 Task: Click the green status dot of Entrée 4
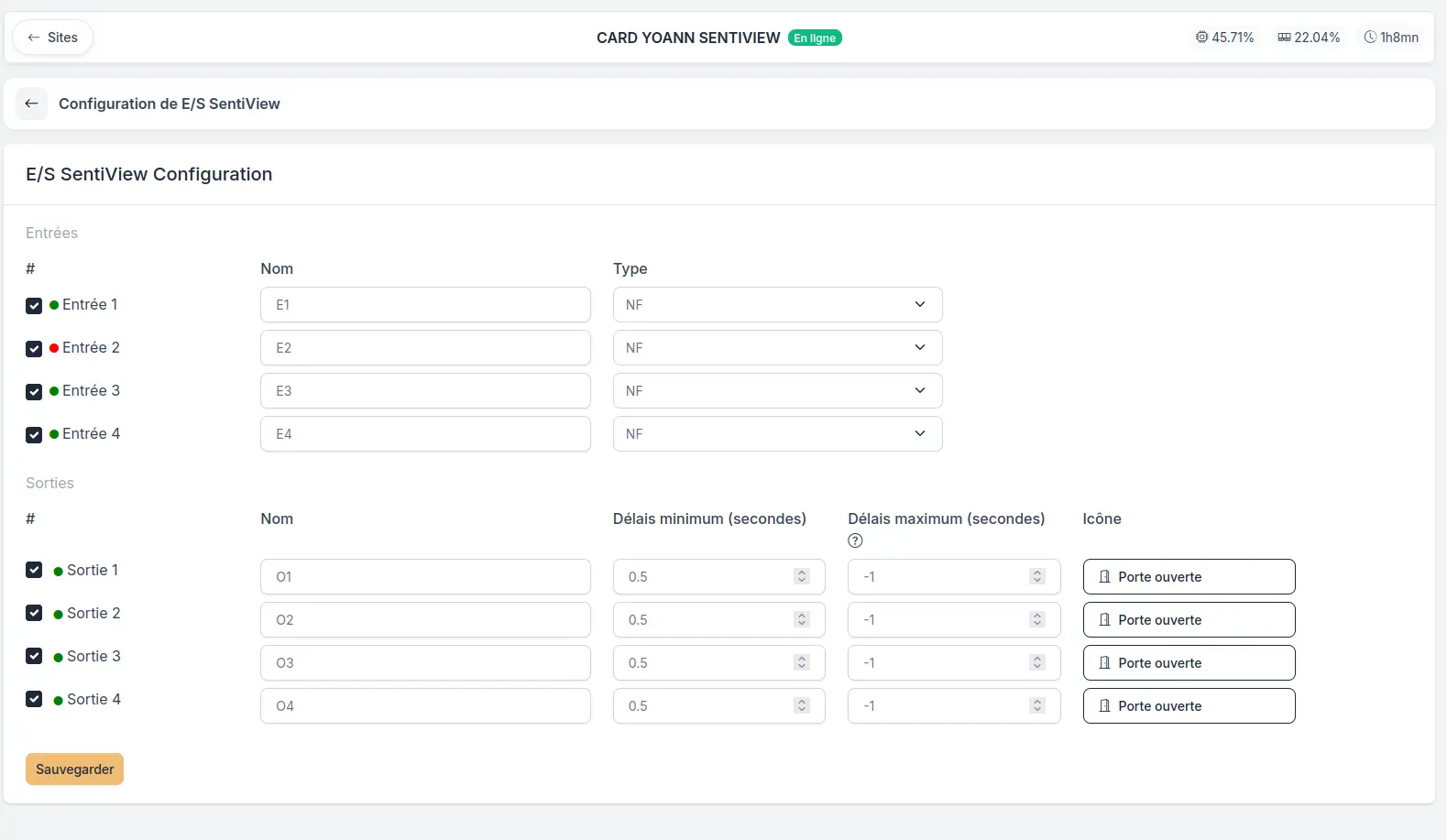point(54,434)
